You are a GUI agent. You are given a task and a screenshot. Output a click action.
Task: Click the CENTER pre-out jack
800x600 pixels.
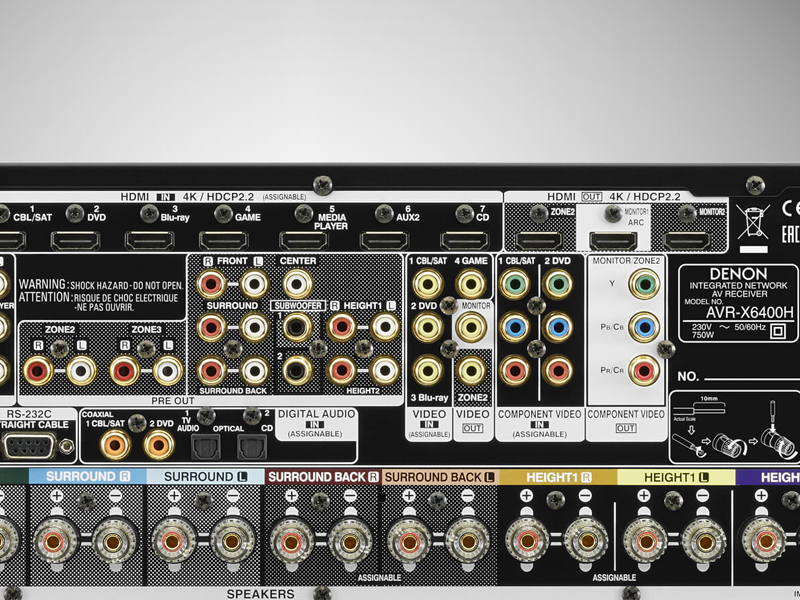click(297, 283)
